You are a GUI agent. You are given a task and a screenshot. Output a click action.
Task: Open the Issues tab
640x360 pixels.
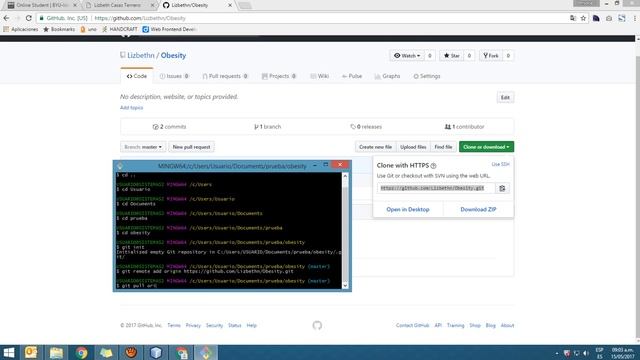coord(174,76)
